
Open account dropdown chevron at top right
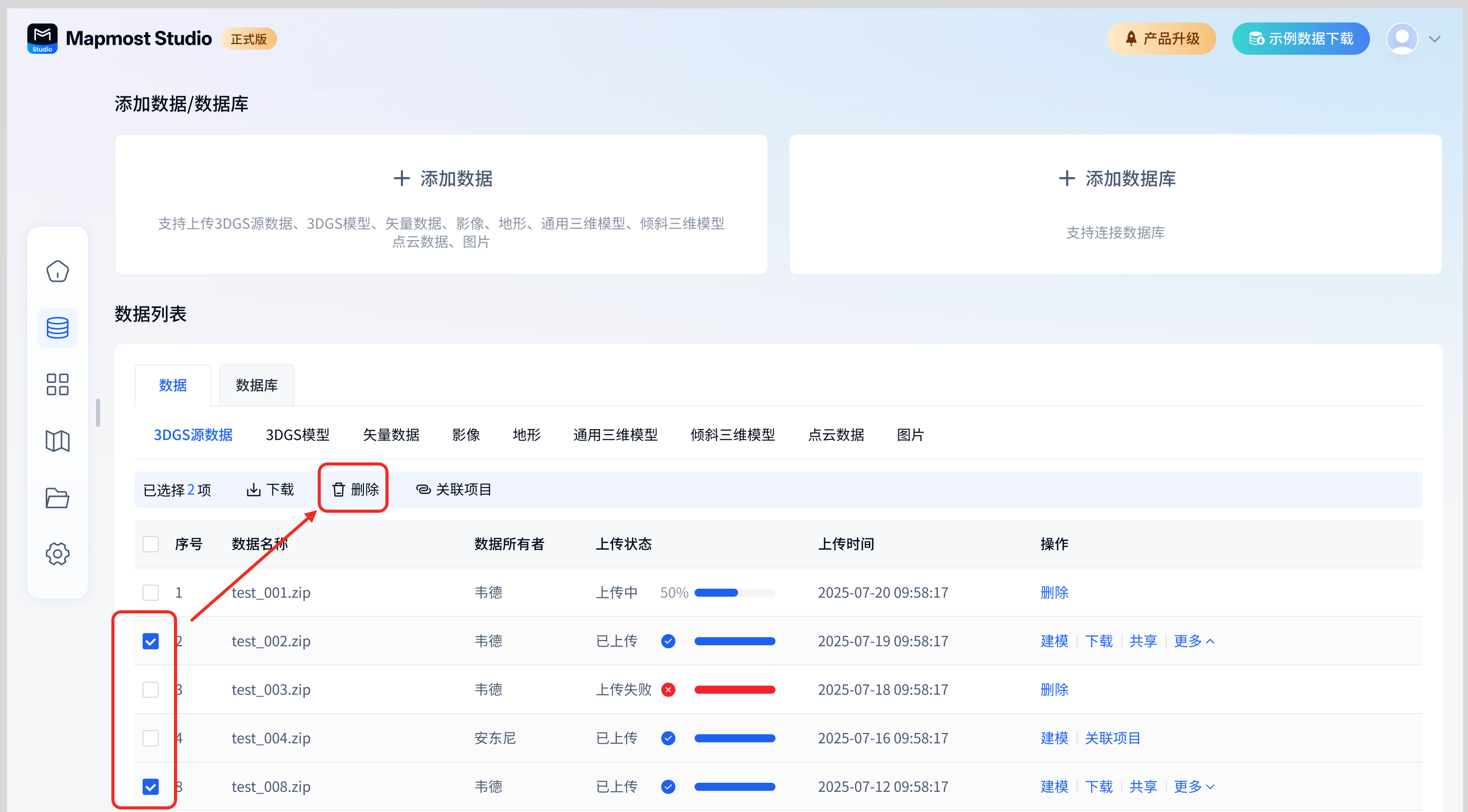[x=1435, y=38]
